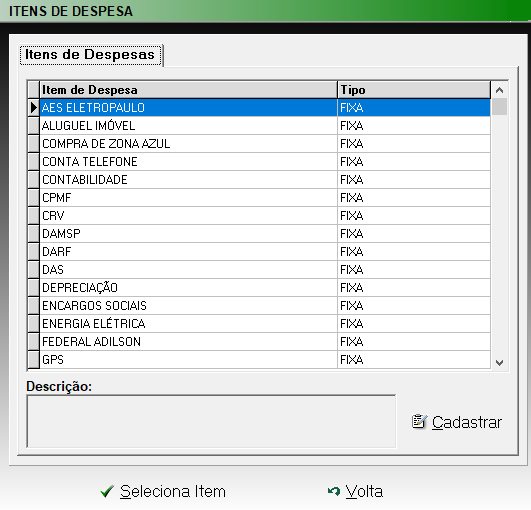Click the row selector box beside DAMSP
The height and width of the screenshot is (510, 531).
(34, 234)
